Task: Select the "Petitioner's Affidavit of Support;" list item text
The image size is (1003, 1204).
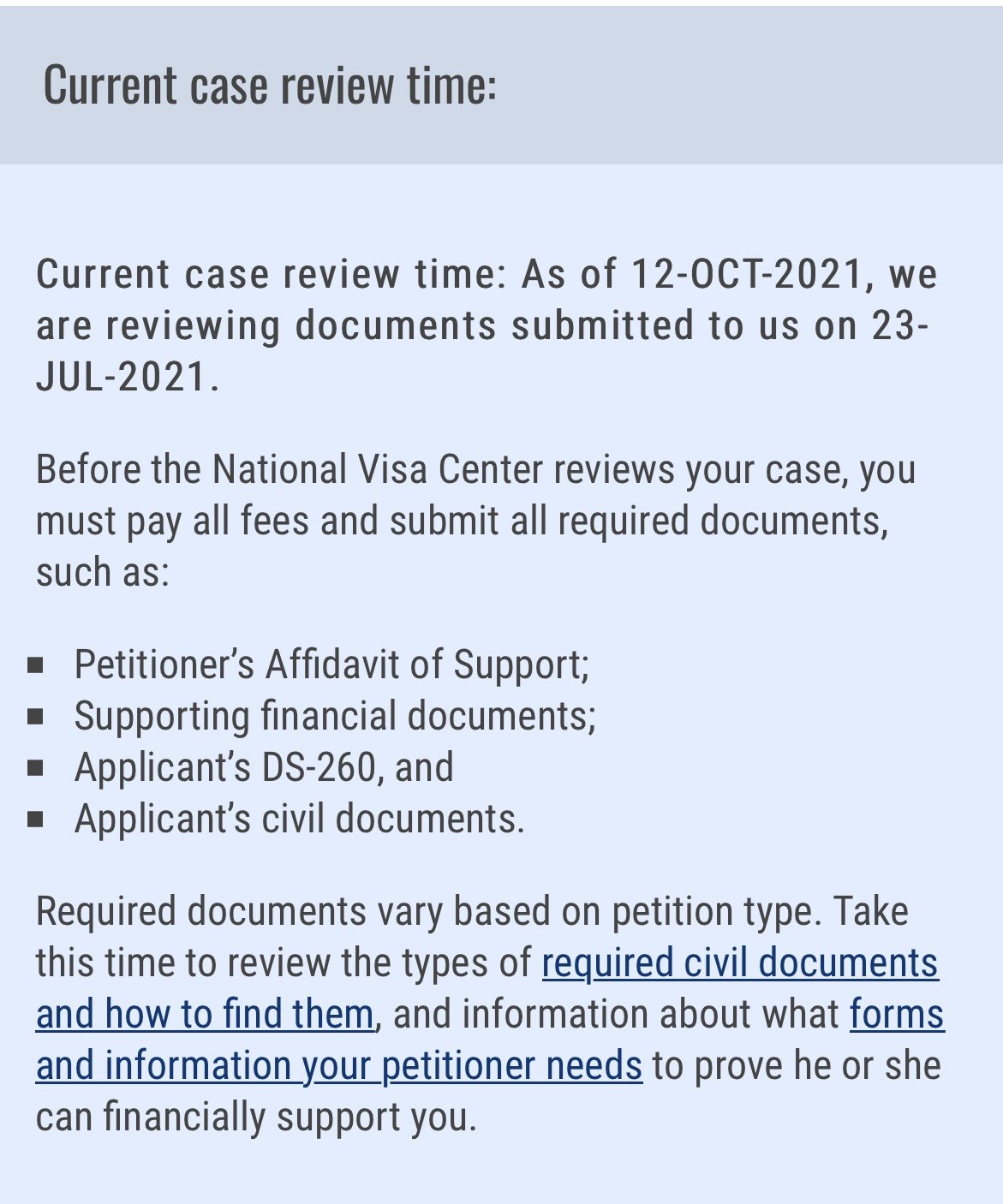Action: point(332,665)
